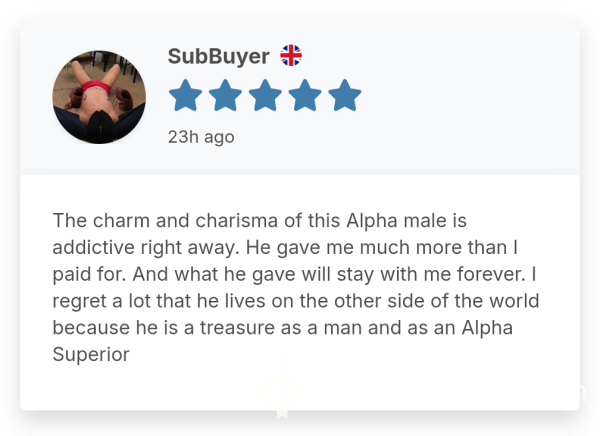600x436 pixels.
Task: Click the word 'Superior' ending the review
Action: click(91, 354)
